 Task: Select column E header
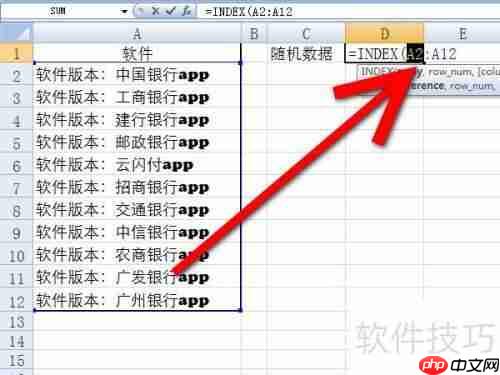tap(462, 33)
